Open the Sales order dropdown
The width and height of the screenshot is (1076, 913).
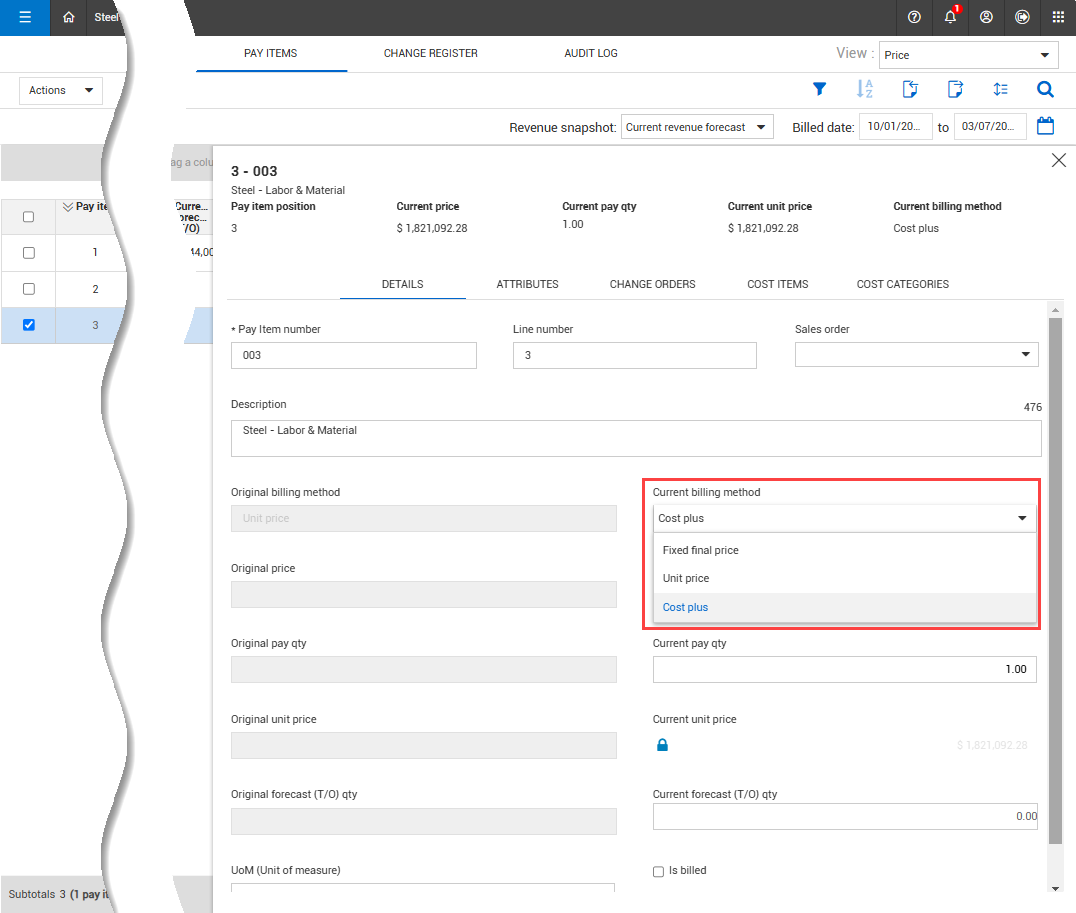click(x=916, y=355)
